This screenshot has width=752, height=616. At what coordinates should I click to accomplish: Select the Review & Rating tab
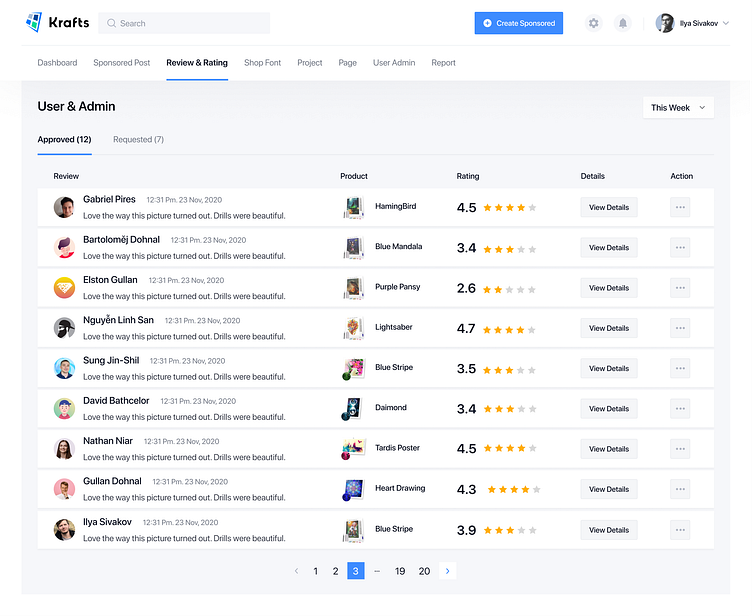click(x=197, y=63)
